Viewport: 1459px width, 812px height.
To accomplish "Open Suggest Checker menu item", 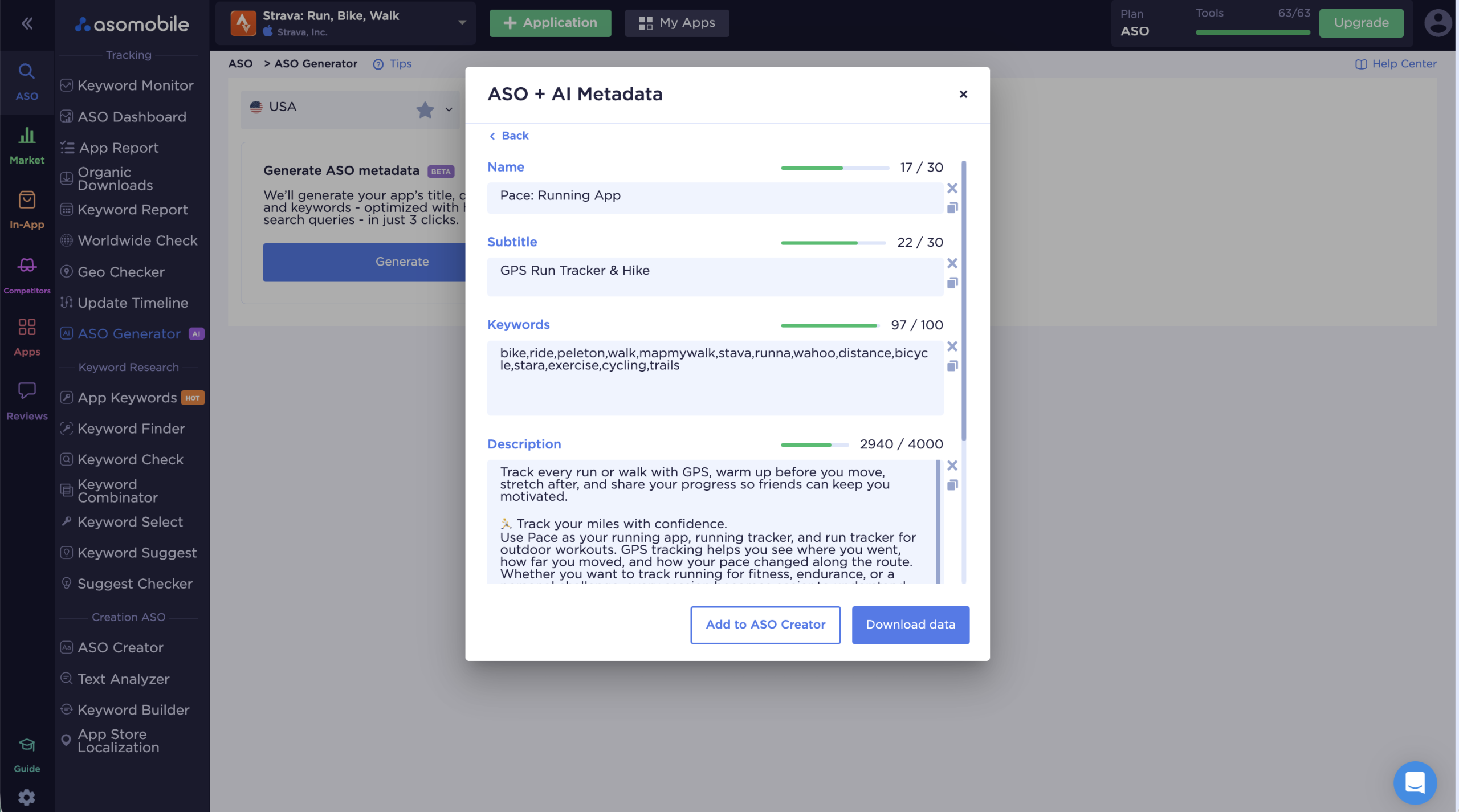I will click(x=127, y=584).
